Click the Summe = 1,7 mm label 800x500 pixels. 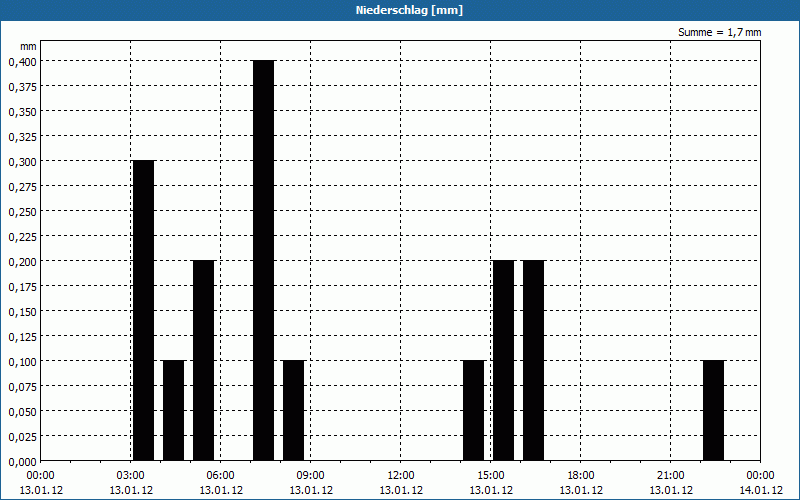719,33
